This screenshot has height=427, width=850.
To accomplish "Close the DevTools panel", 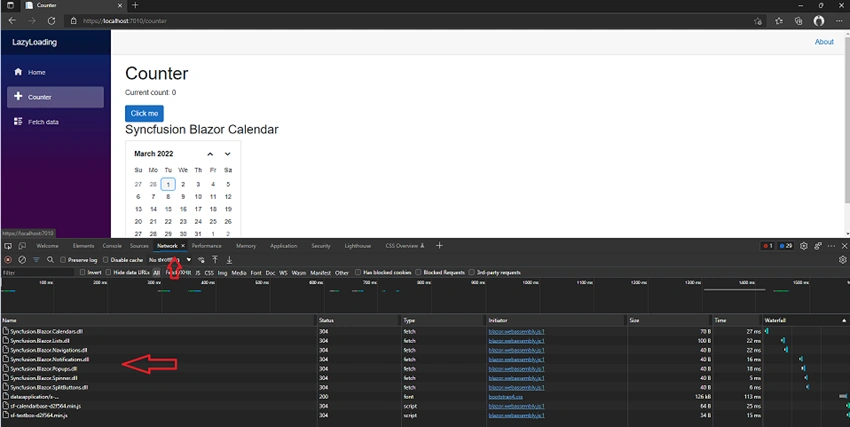I will click(844, 246).
